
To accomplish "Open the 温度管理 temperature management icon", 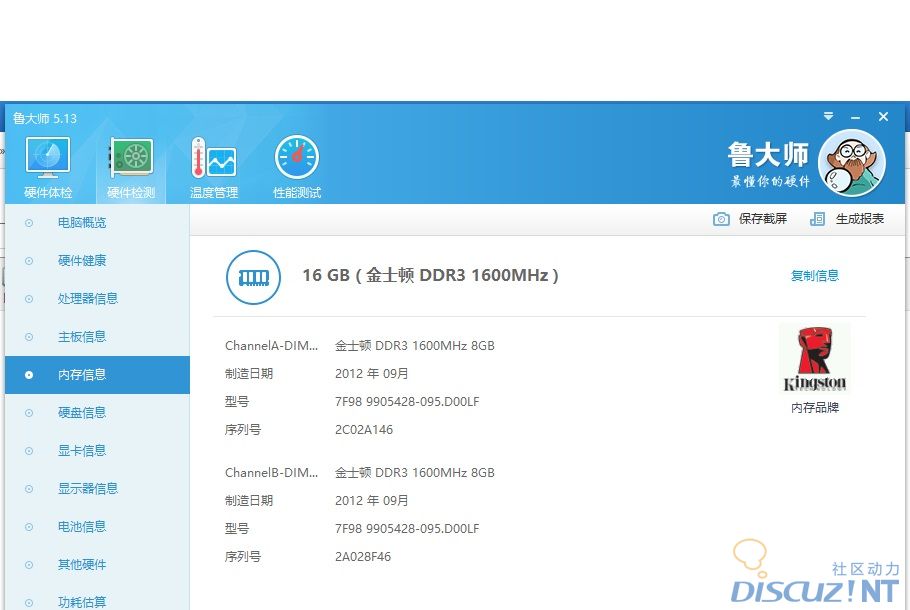I will [214, 168].
